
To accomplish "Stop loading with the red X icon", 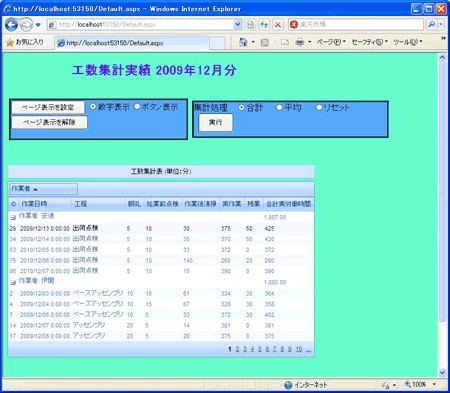I will (x=278, y=24).
